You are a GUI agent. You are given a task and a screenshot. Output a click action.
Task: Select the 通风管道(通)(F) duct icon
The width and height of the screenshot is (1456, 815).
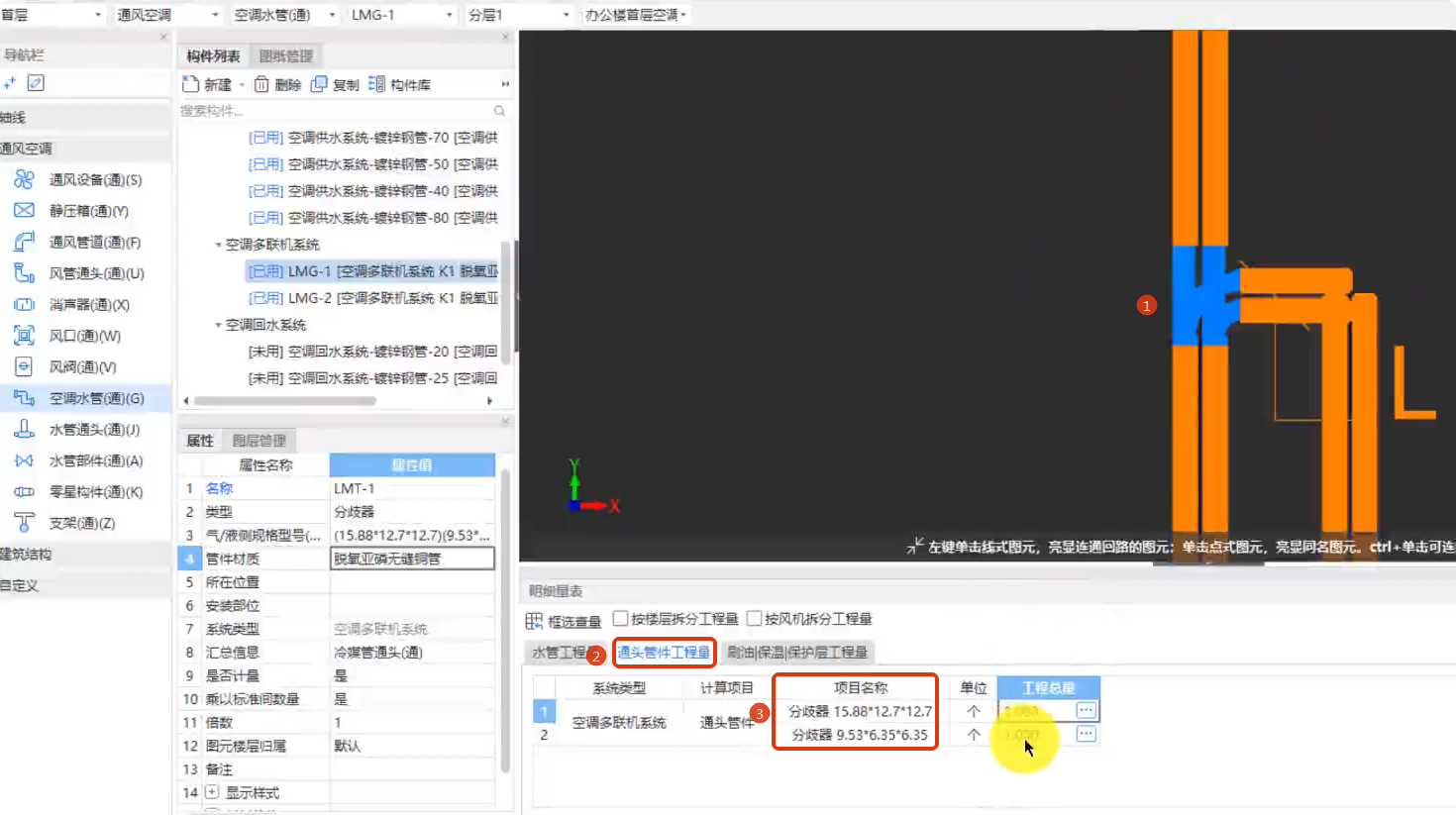point(24,242)
